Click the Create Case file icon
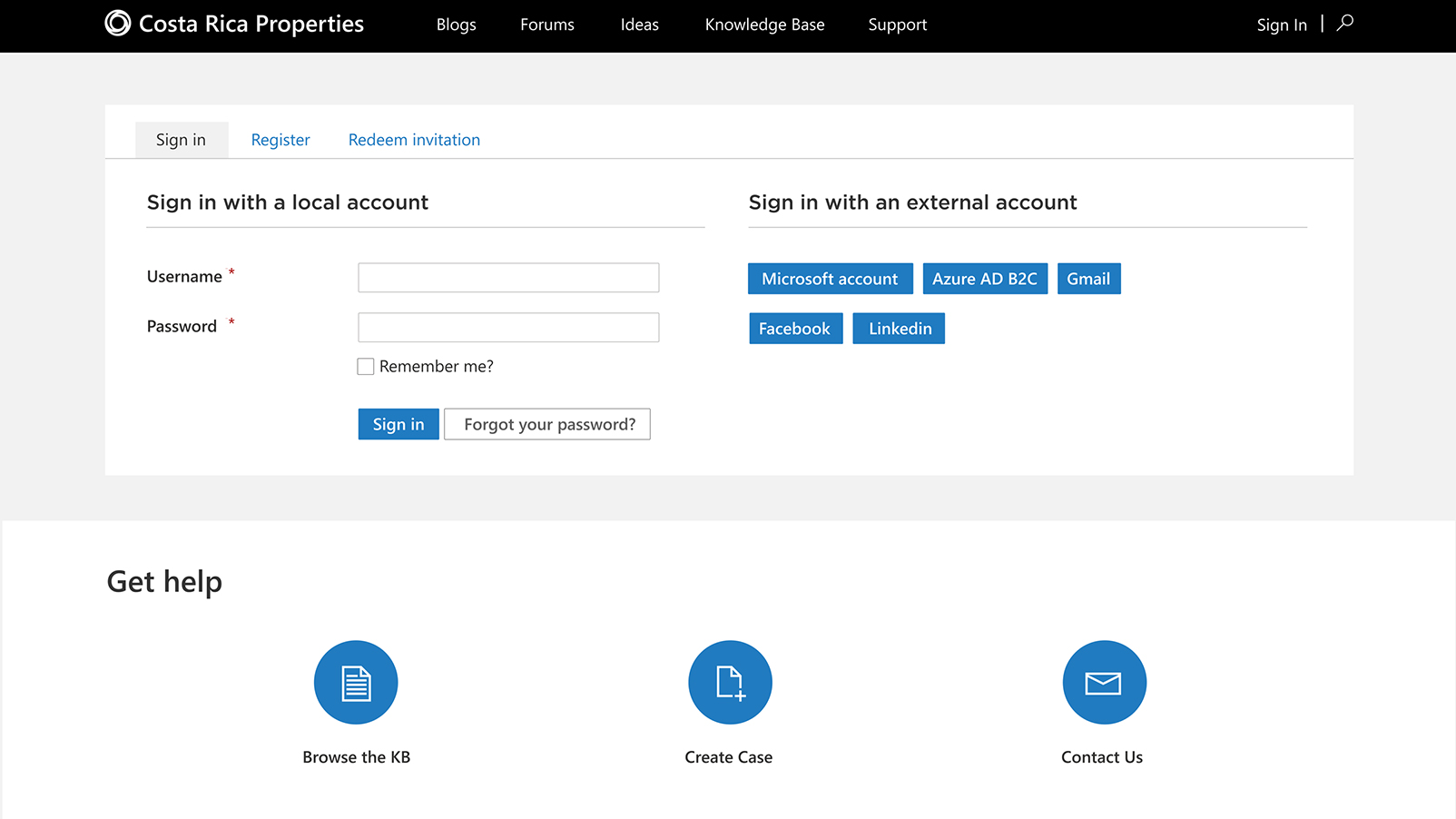1456x819 pixels. pos(730,683)
